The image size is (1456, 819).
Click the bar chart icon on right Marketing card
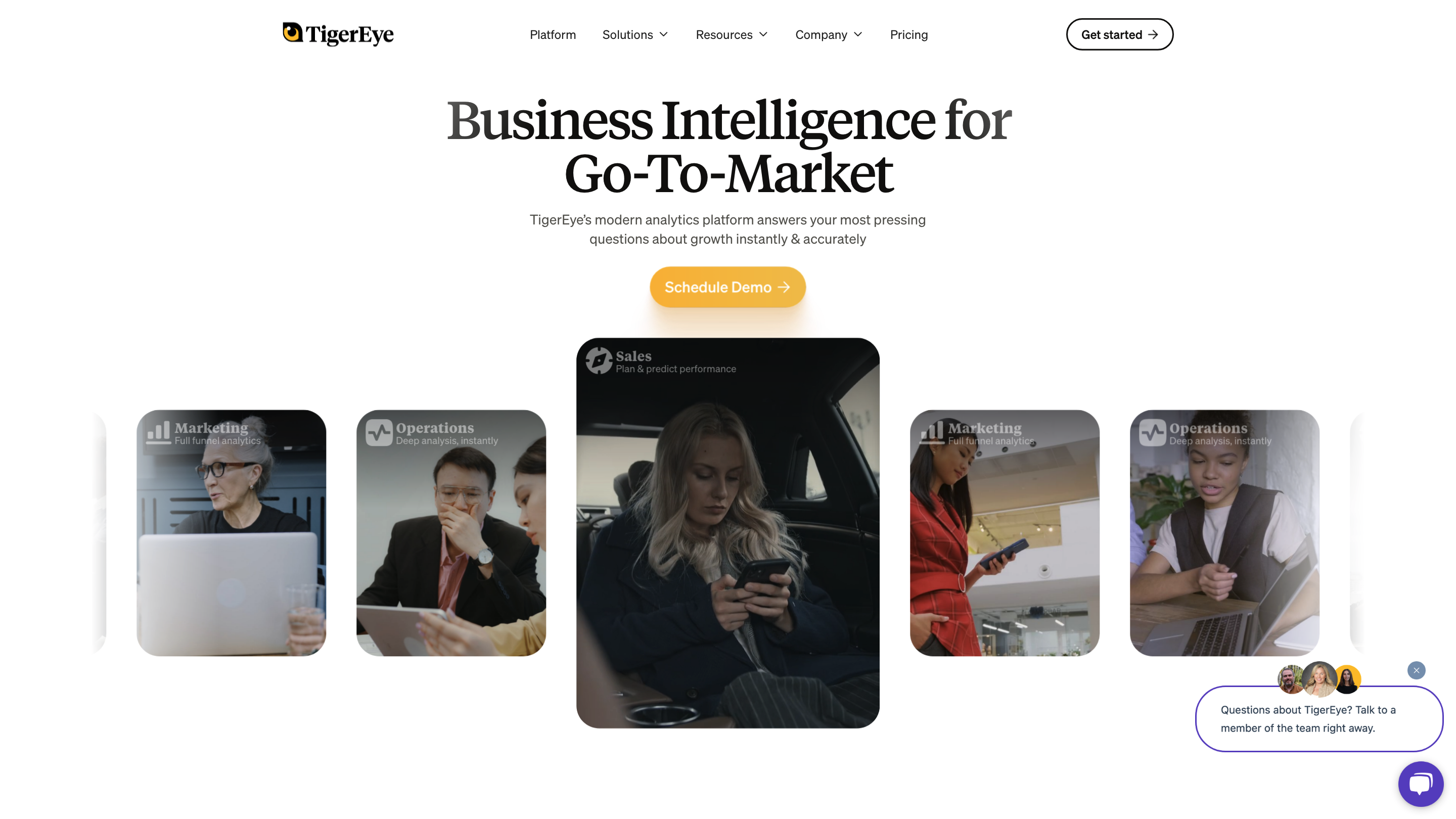click(x=932, y=432)
